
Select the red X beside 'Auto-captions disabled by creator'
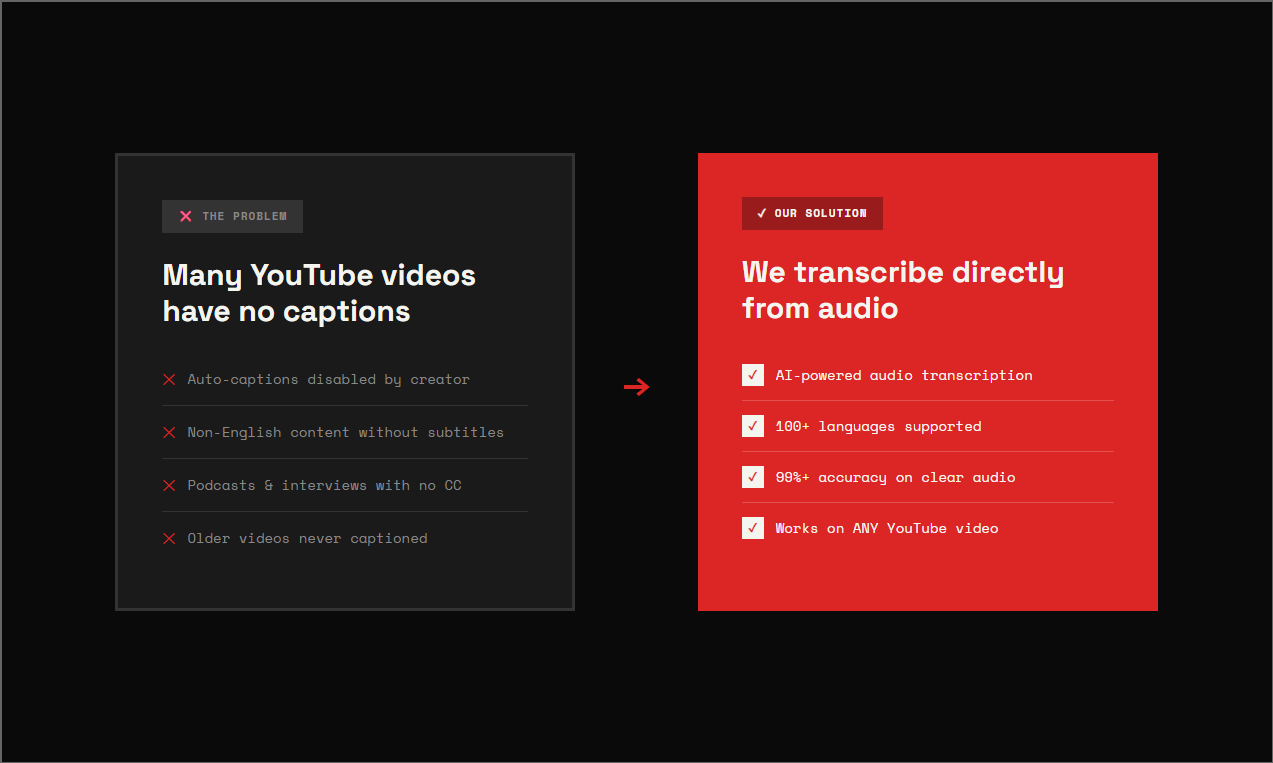point(168,379)
